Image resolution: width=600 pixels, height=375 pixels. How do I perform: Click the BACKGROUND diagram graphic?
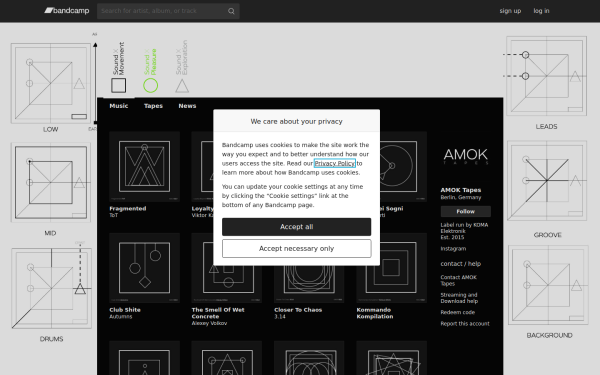[x=548, y=285]
